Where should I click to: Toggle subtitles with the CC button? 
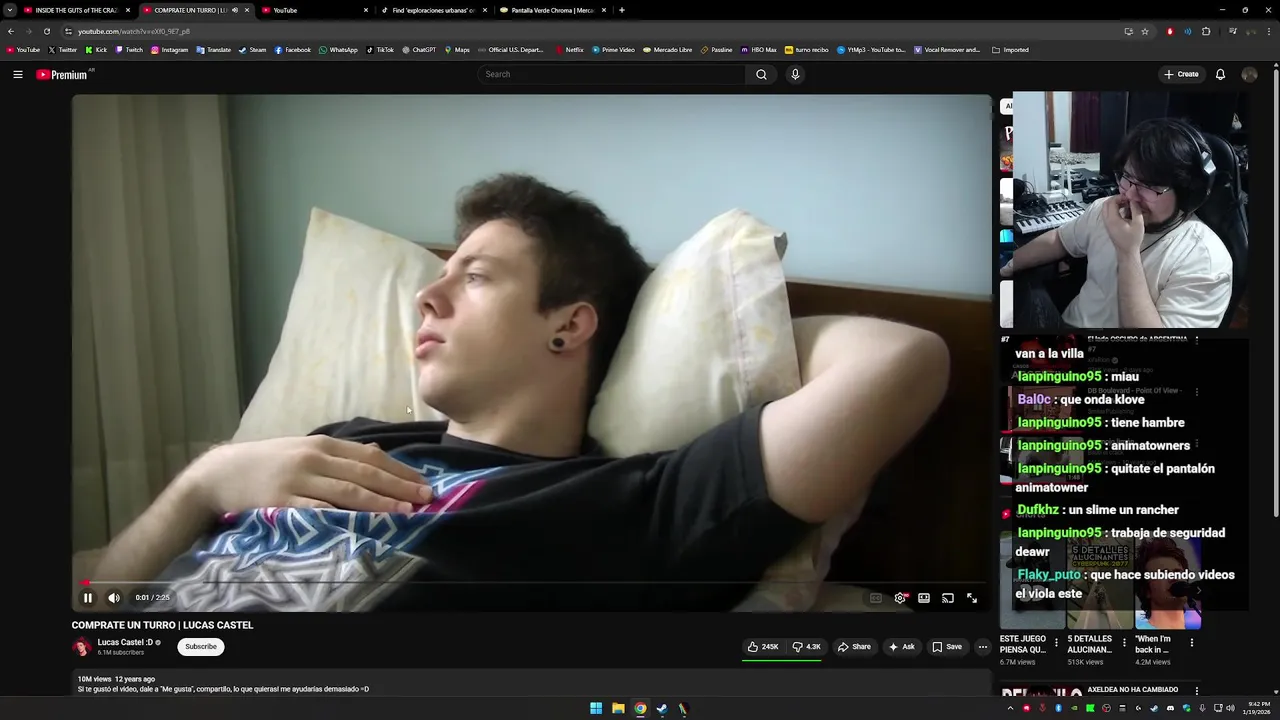click(876, 598)
